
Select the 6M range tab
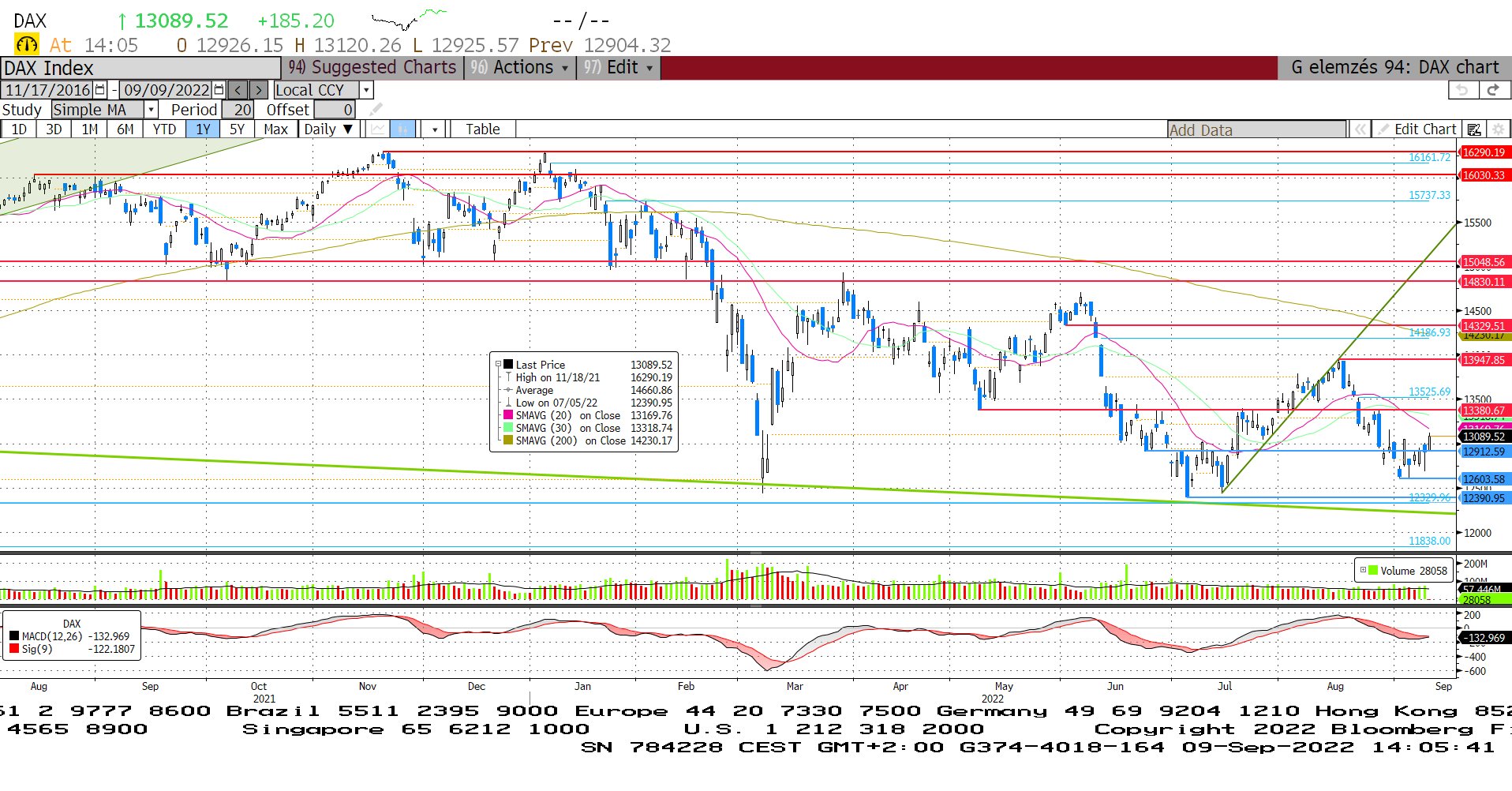pos(125,129)
